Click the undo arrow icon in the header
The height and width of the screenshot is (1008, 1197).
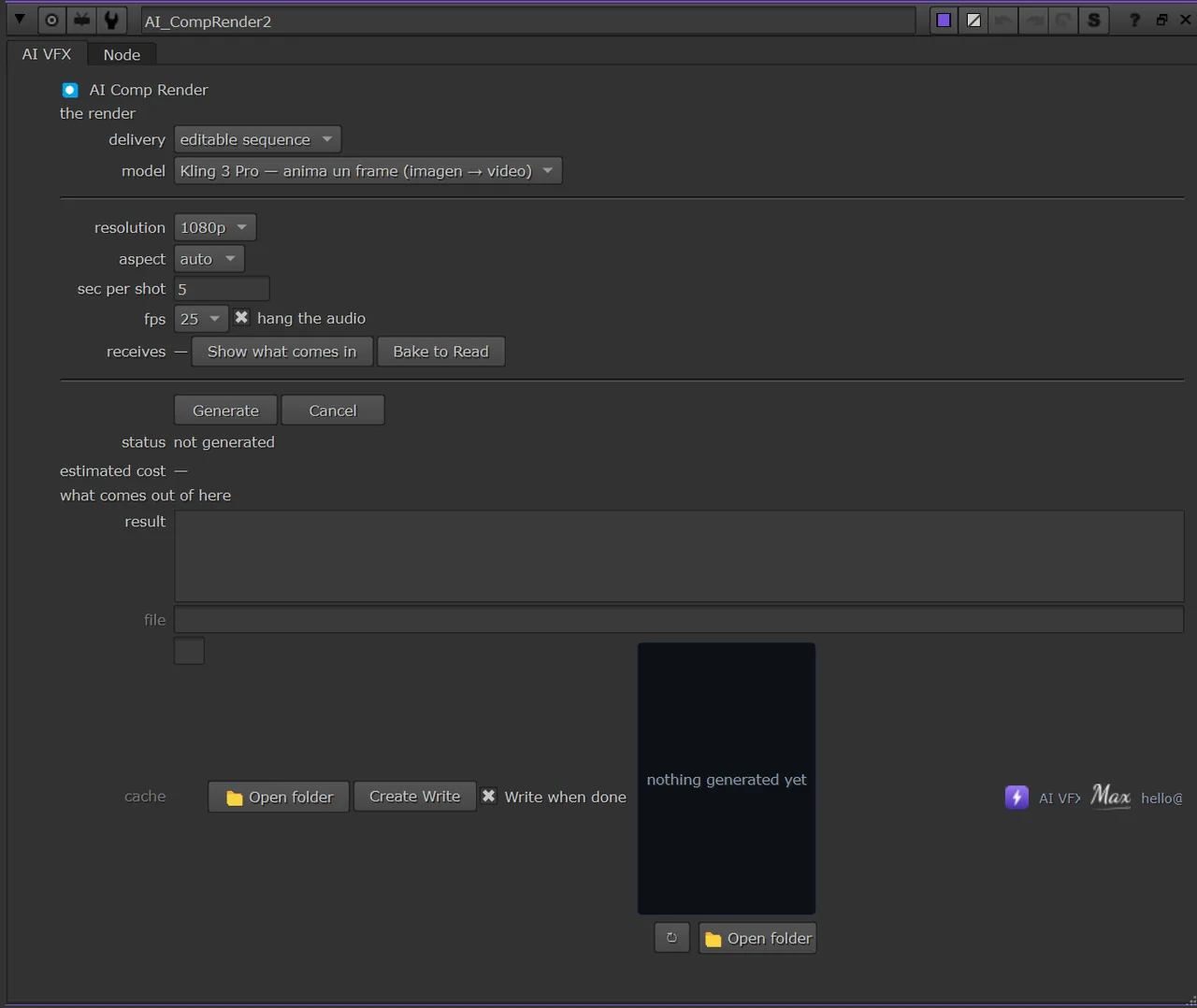pyautogui.click(x=1003, y=20)
